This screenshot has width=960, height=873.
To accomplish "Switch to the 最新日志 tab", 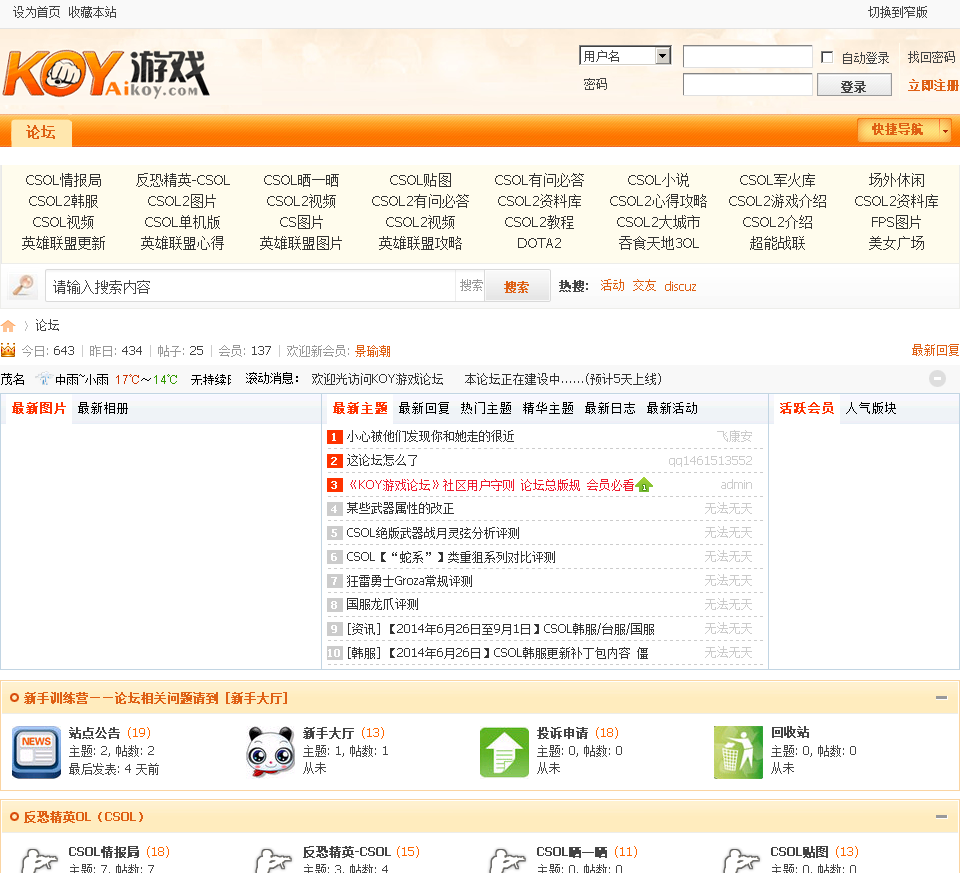I will coord(610,408).
